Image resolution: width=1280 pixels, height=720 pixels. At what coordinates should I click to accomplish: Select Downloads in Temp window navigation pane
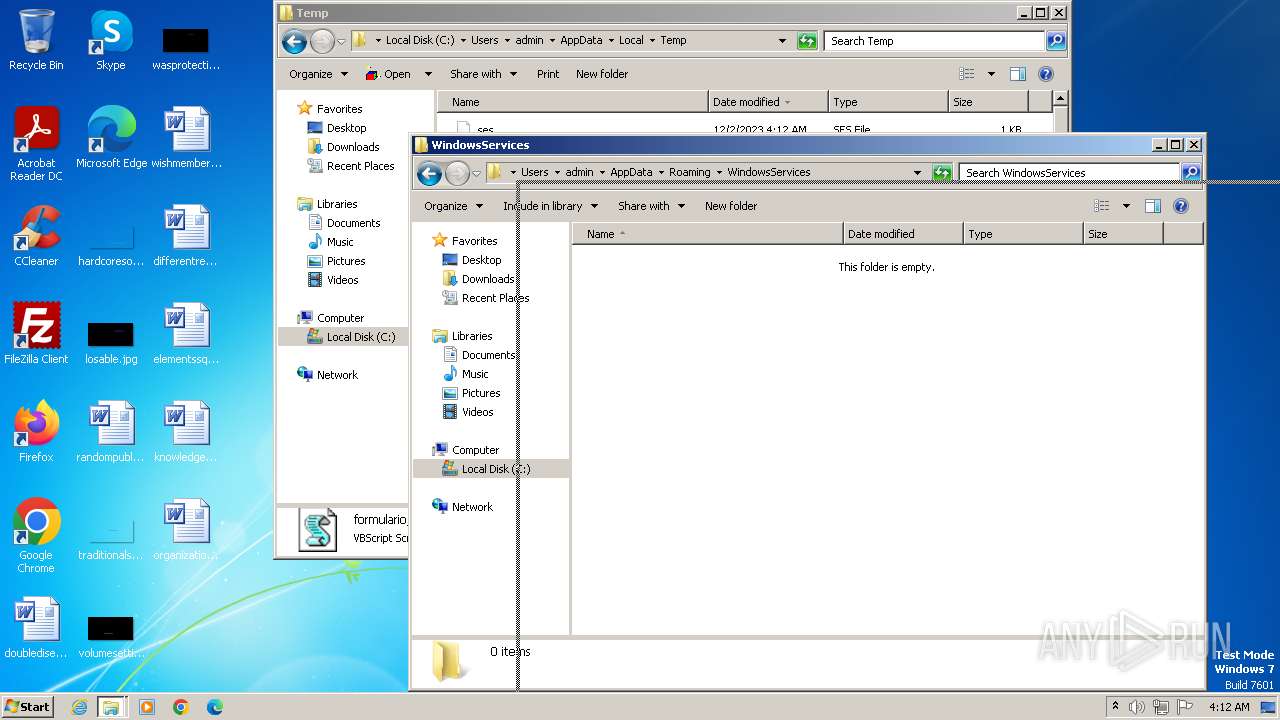coord(353,147)
